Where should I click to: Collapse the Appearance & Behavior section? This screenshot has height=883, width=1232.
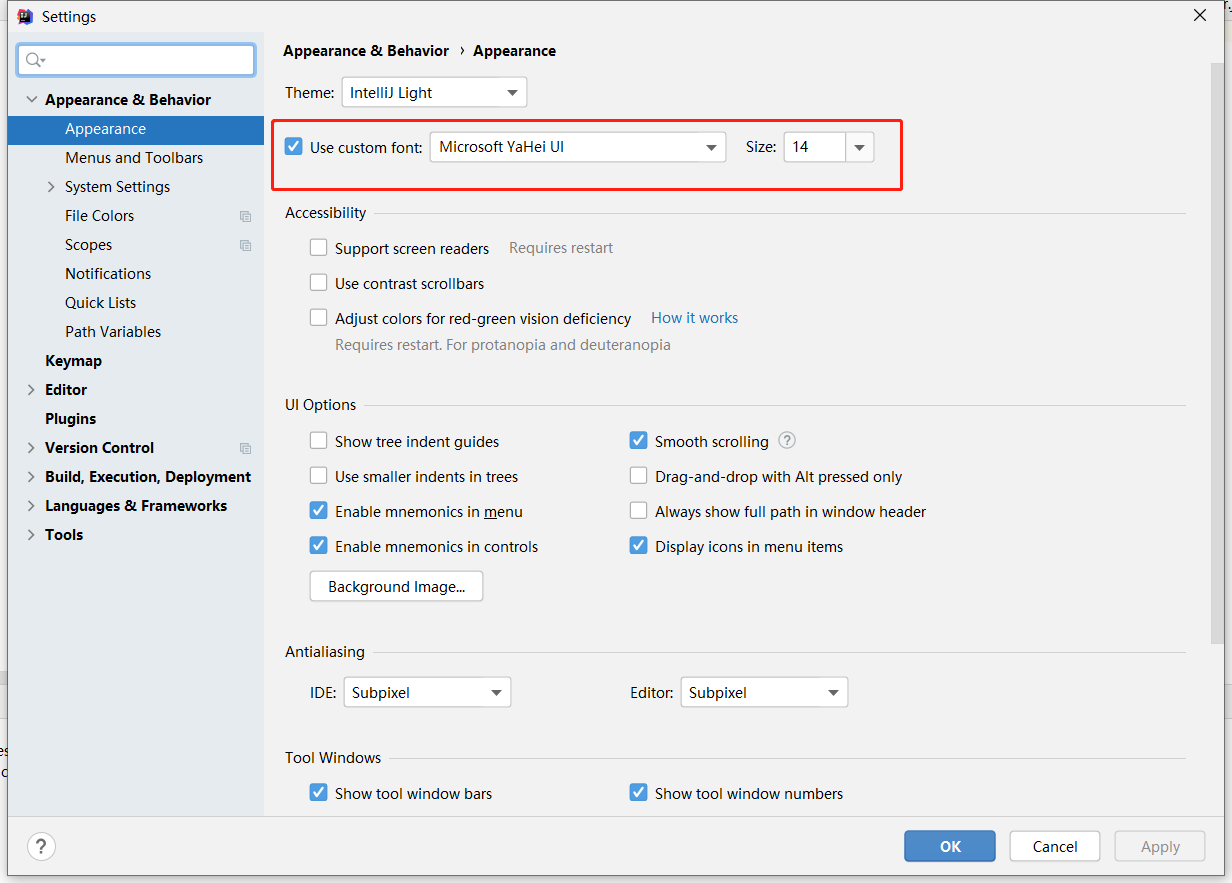tap(32, 100)
